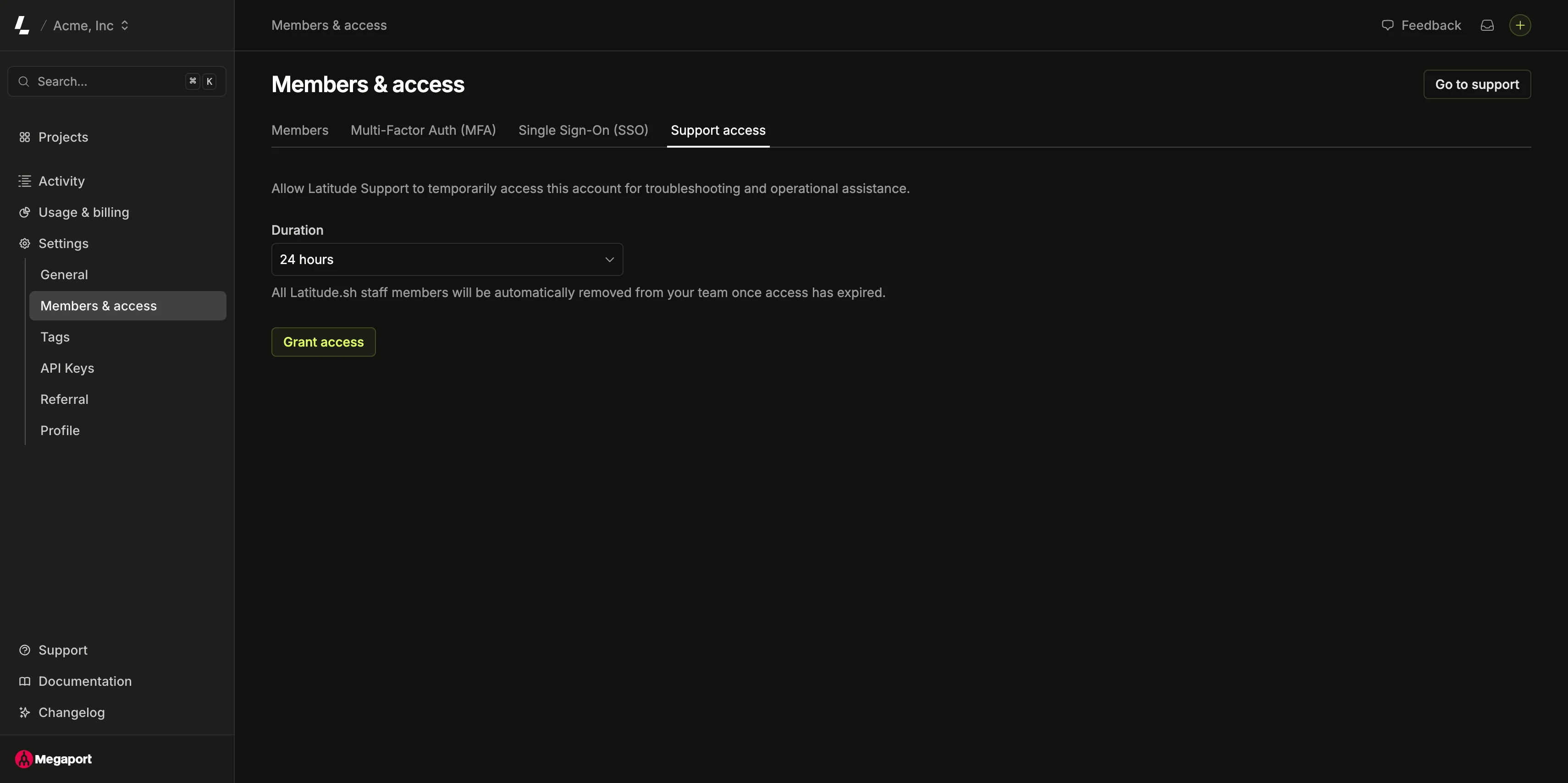Screen dimensions: 1568x783
Task: Click the Members & access page heading
Action: 368,85
